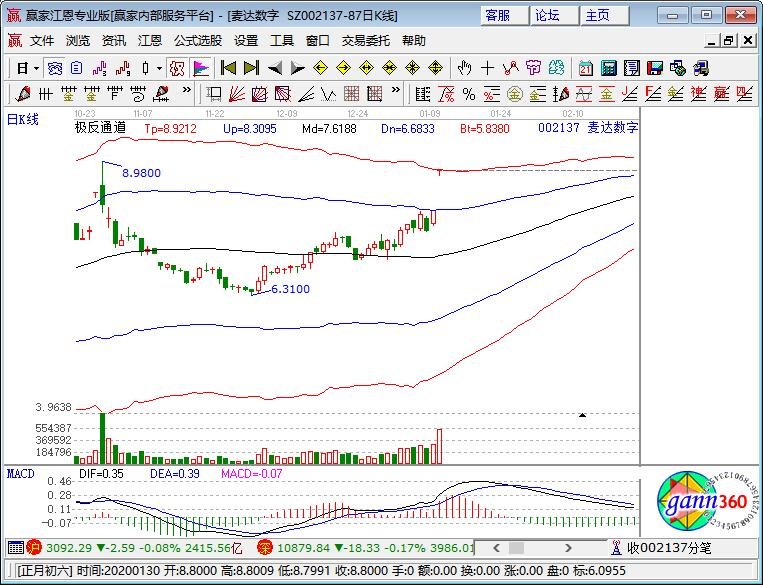Click yellow diamond horizontal expand icon

click(x=366, y=68)
